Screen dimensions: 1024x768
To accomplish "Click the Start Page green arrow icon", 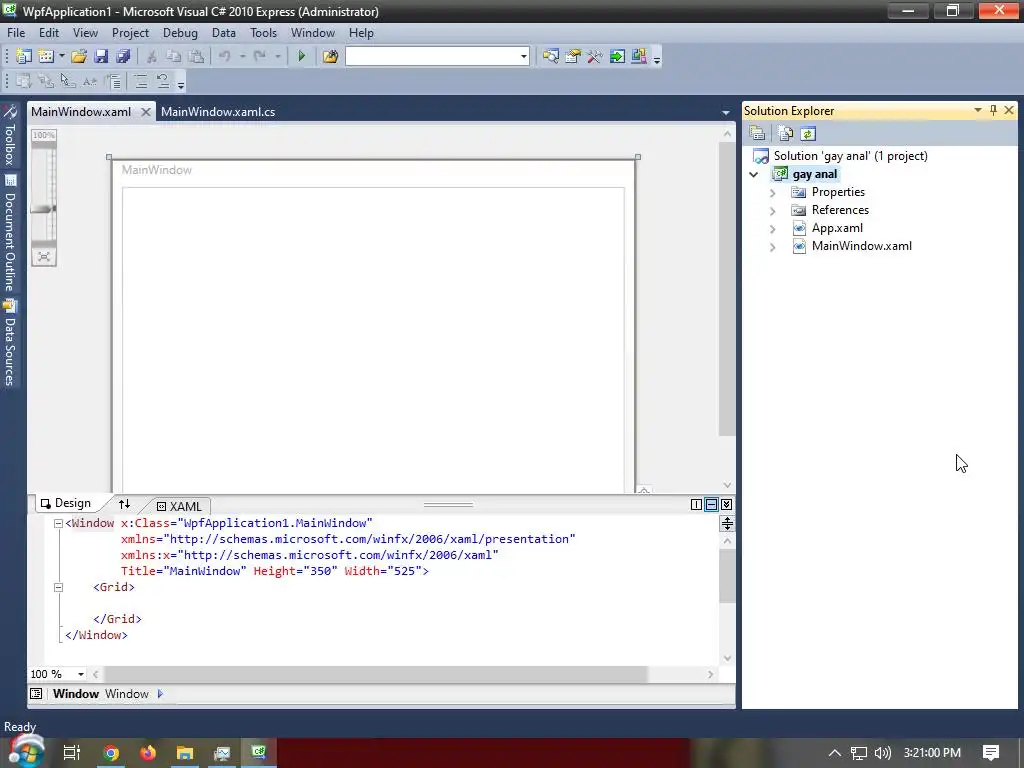I will pyautogui.click(x=616, y=56).
